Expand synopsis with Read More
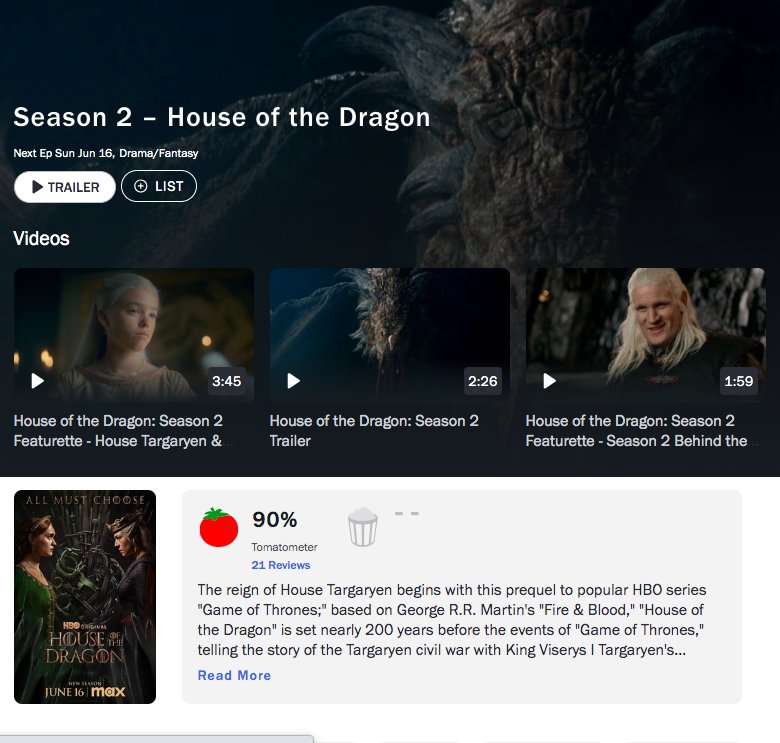The image size is (780, 743). (x=234, y=675)
